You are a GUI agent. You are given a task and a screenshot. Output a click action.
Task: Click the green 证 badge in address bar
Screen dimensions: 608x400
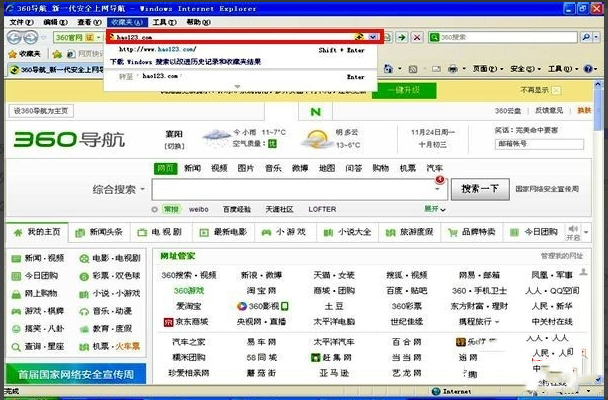coord(90,37)
